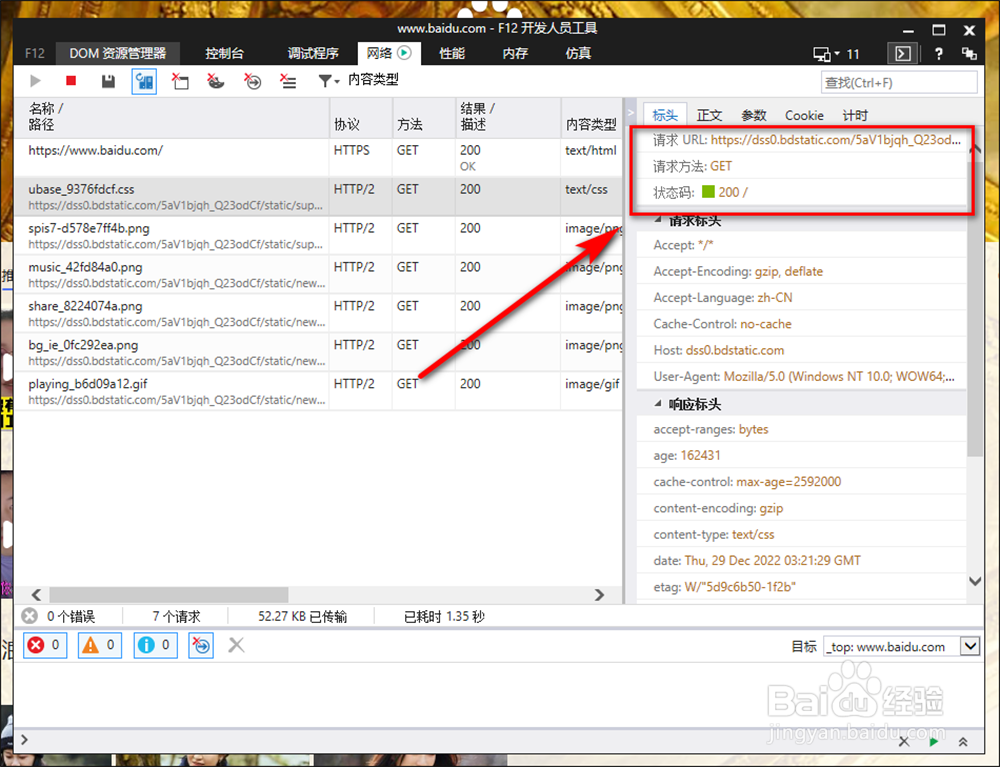
Task: Collapse the 响应标头 section
Action: [x=658, y=404]
